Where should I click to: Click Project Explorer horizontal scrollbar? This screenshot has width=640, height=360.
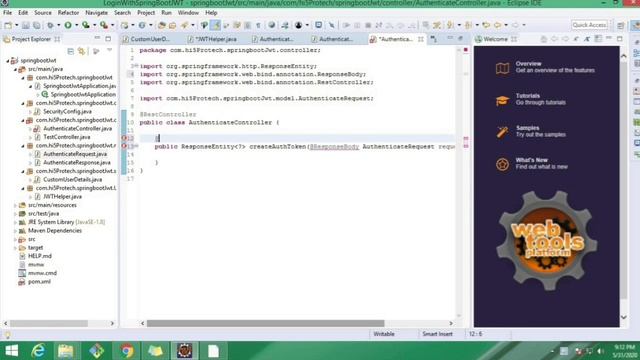coord(49,323)
